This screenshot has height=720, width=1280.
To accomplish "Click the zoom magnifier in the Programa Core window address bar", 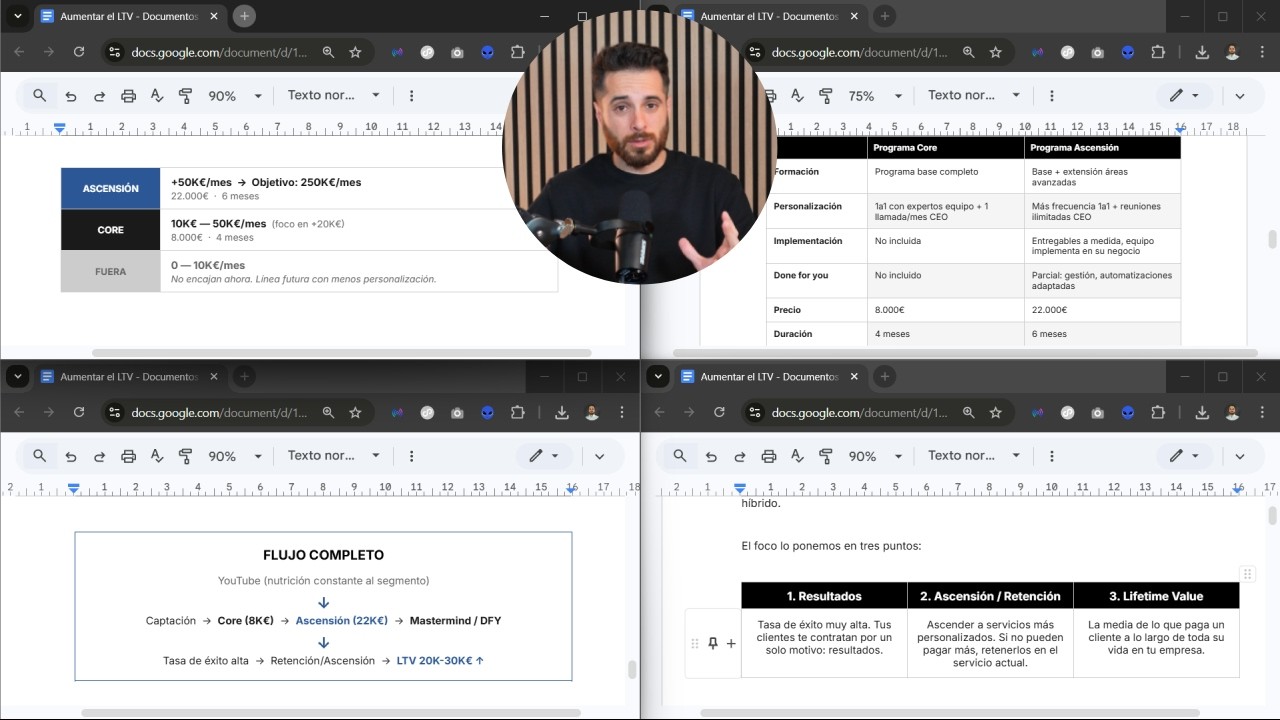I will point(968,52).
